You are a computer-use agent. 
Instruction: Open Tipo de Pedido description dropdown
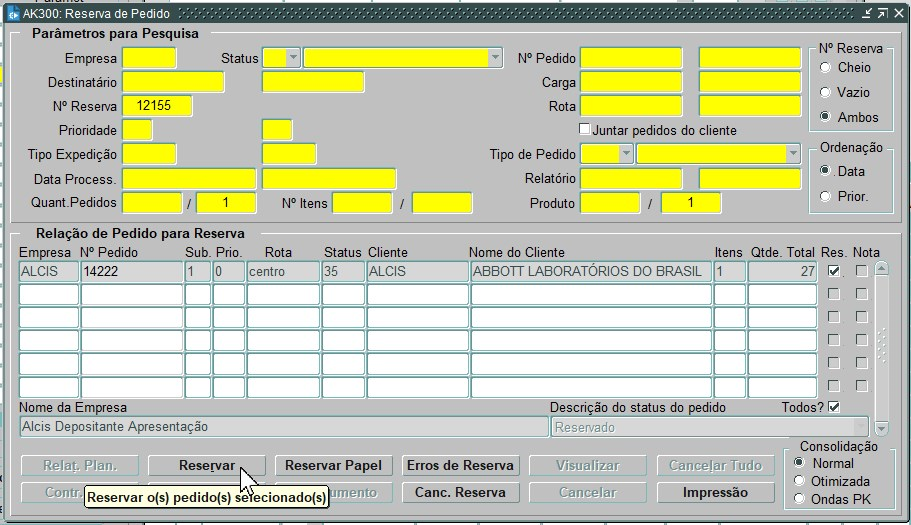[793, 154]
